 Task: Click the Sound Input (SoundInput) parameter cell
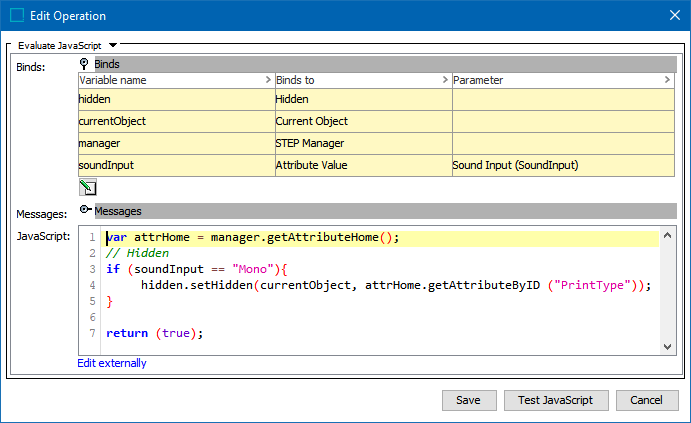[562, 165]
